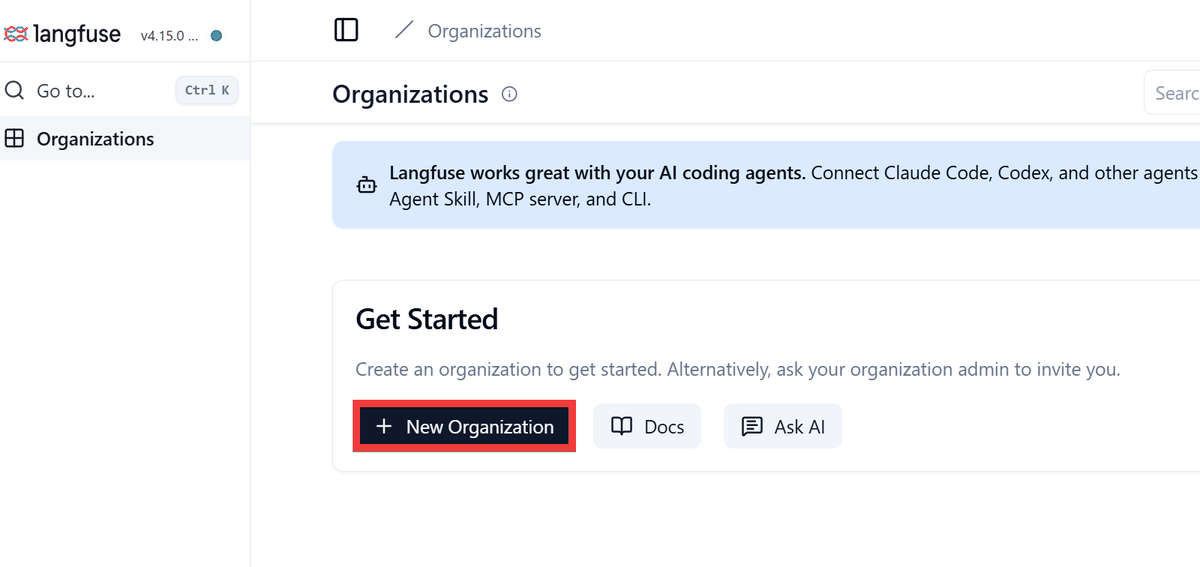This screenshot has height=567, width=1200.
Task: Select Organizations label in the left sidebar
Action: click(x=95, y=139)
